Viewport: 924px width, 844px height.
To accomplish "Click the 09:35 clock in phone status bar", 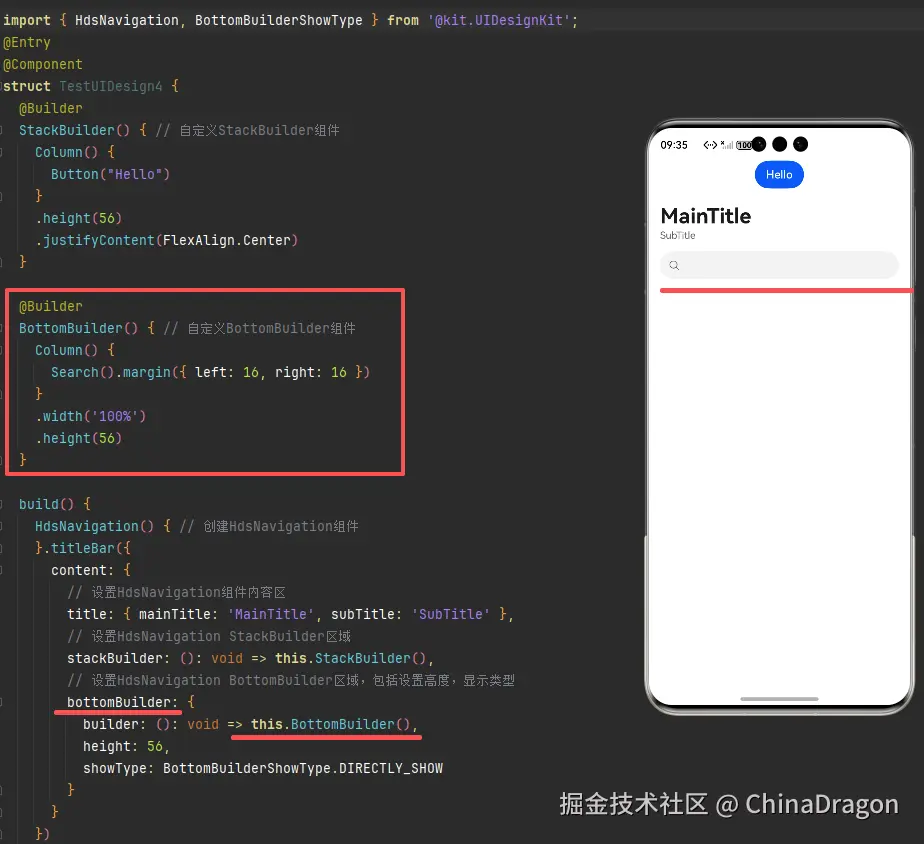I will (674, 145).
